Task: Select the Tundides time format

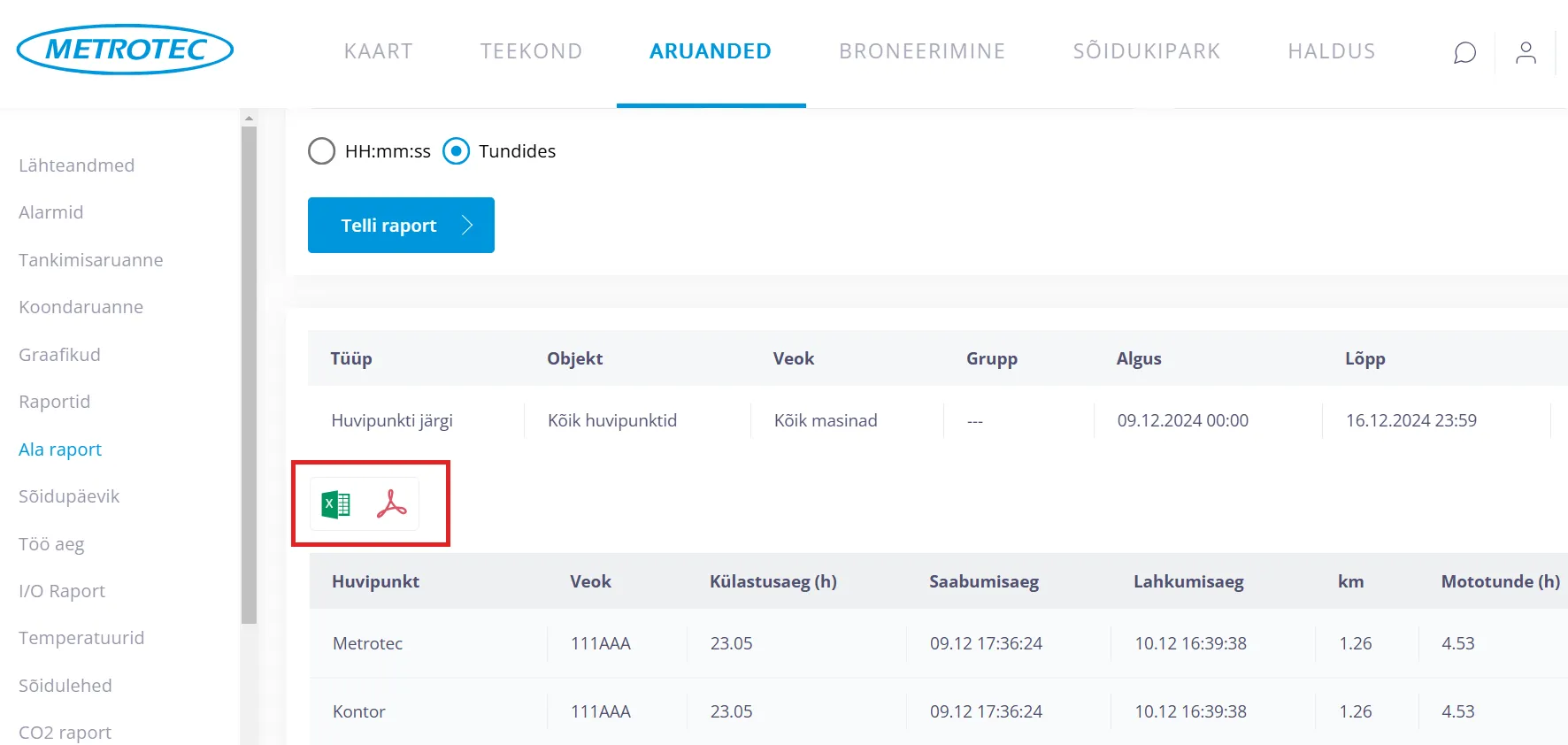Action: click(x=457, y=151)
